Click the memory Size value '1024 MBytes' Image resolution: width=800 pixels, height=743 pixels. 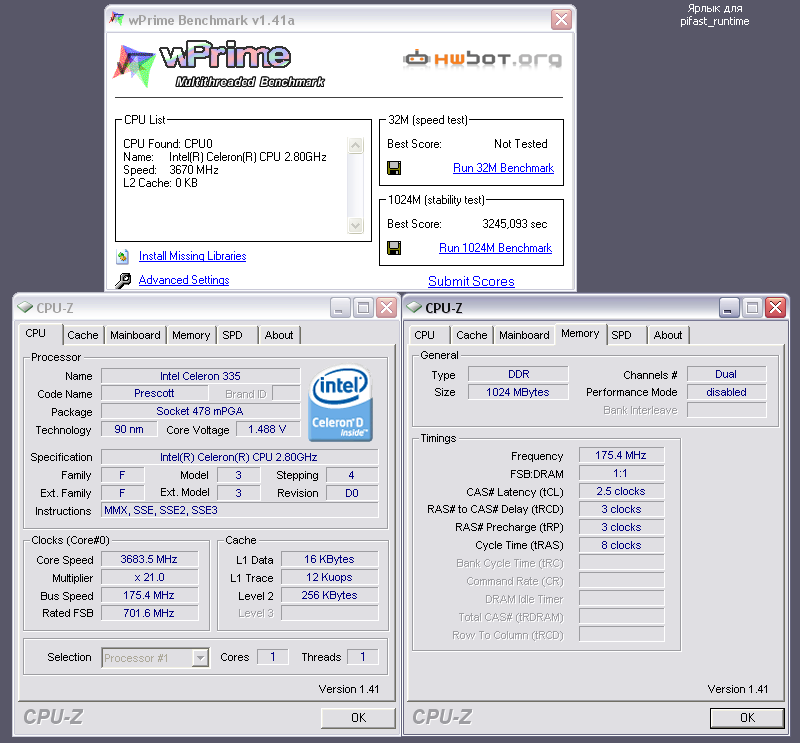(x=518, y=392)
